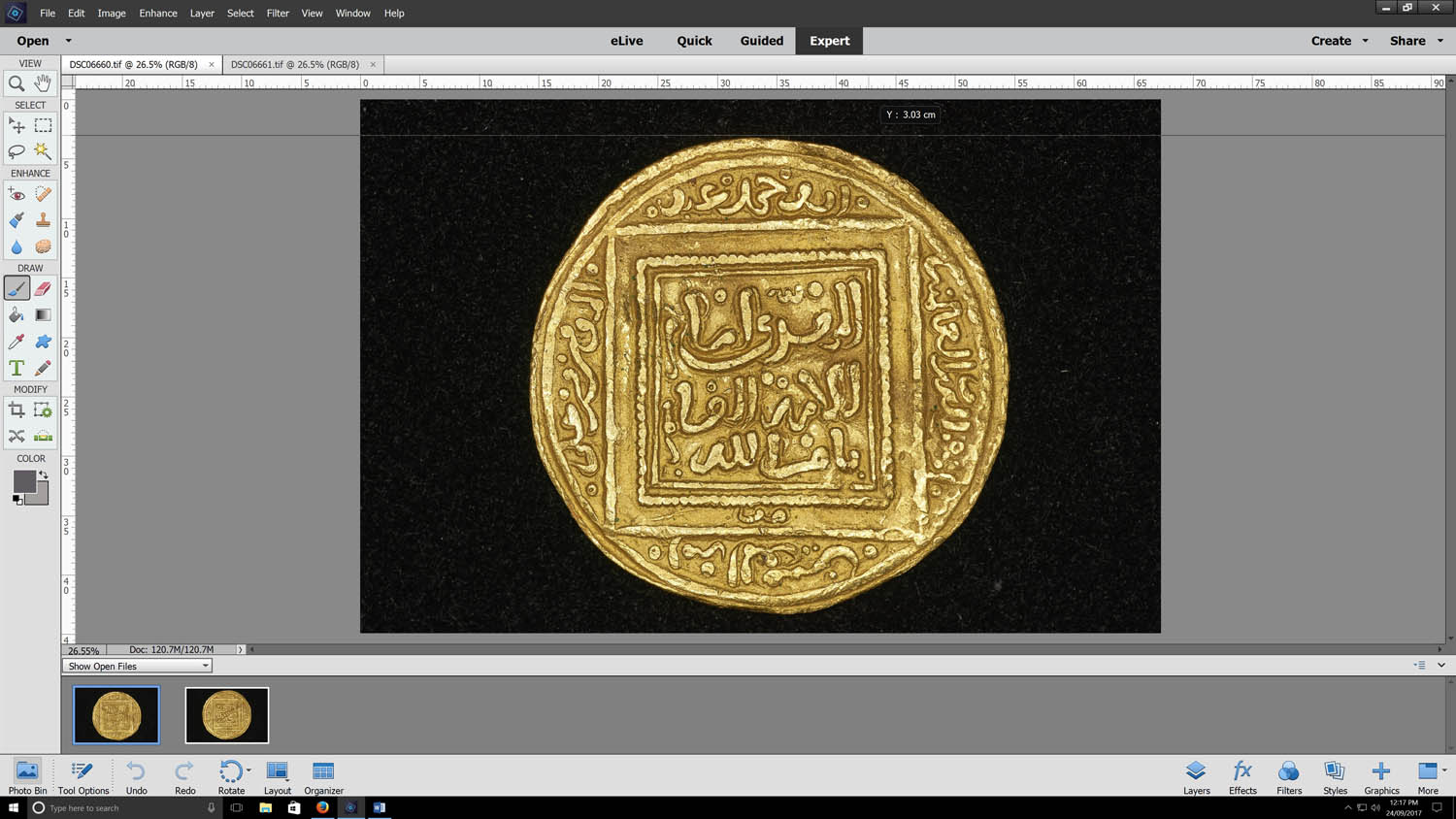Expand the Create dropdown menu
Screen dimensions: 1456x819
coord(1365,41)
